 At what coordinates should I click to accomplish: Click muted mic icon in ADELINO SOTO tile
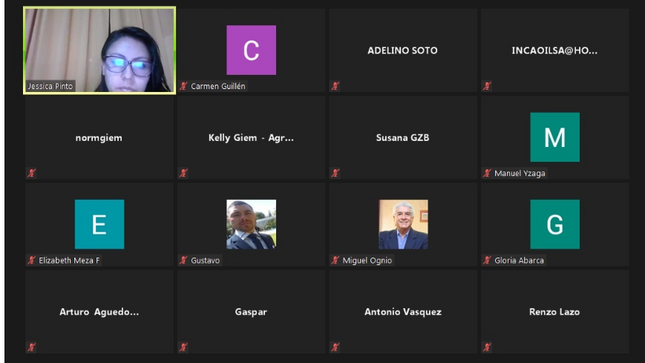335,86
